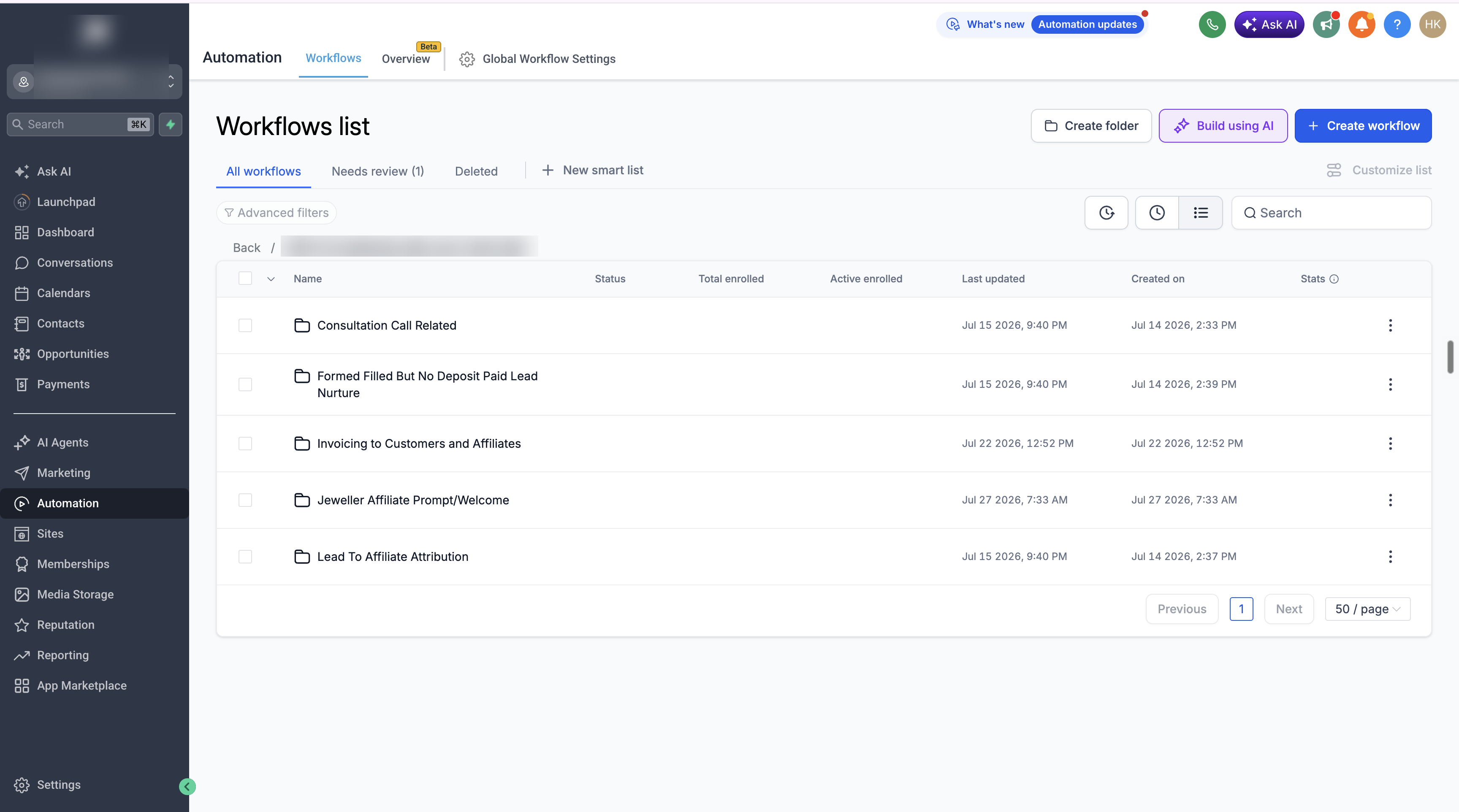Viewport: 1459px width, 812px height.
Task: Toggle the select-all checkbox in header
Action: coord(245,278)
